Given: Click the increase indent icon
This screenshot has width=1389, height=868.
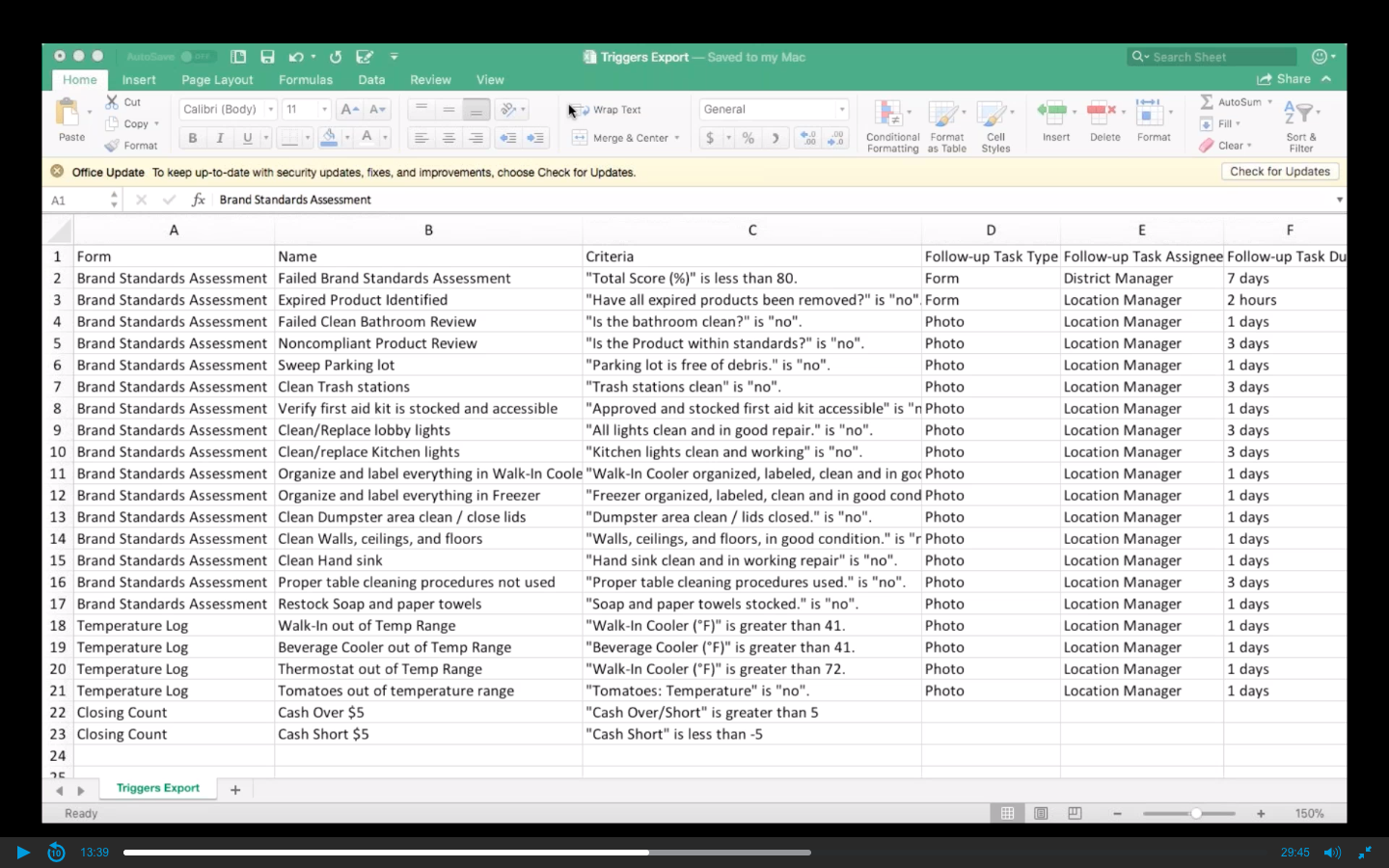Looking at the screenshot, I should (535, 138).
